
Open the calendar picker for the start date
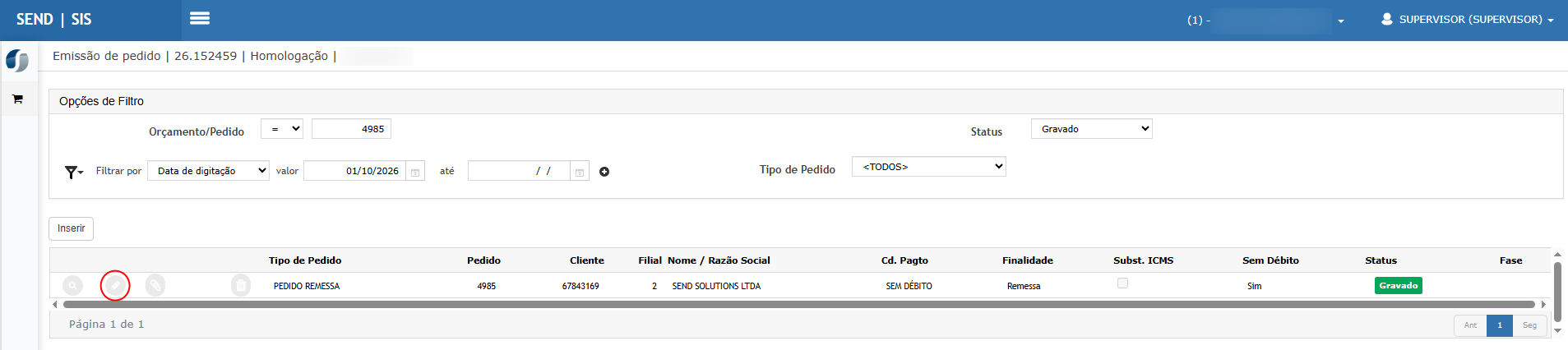pyautogui.click(x=415, y=172)
